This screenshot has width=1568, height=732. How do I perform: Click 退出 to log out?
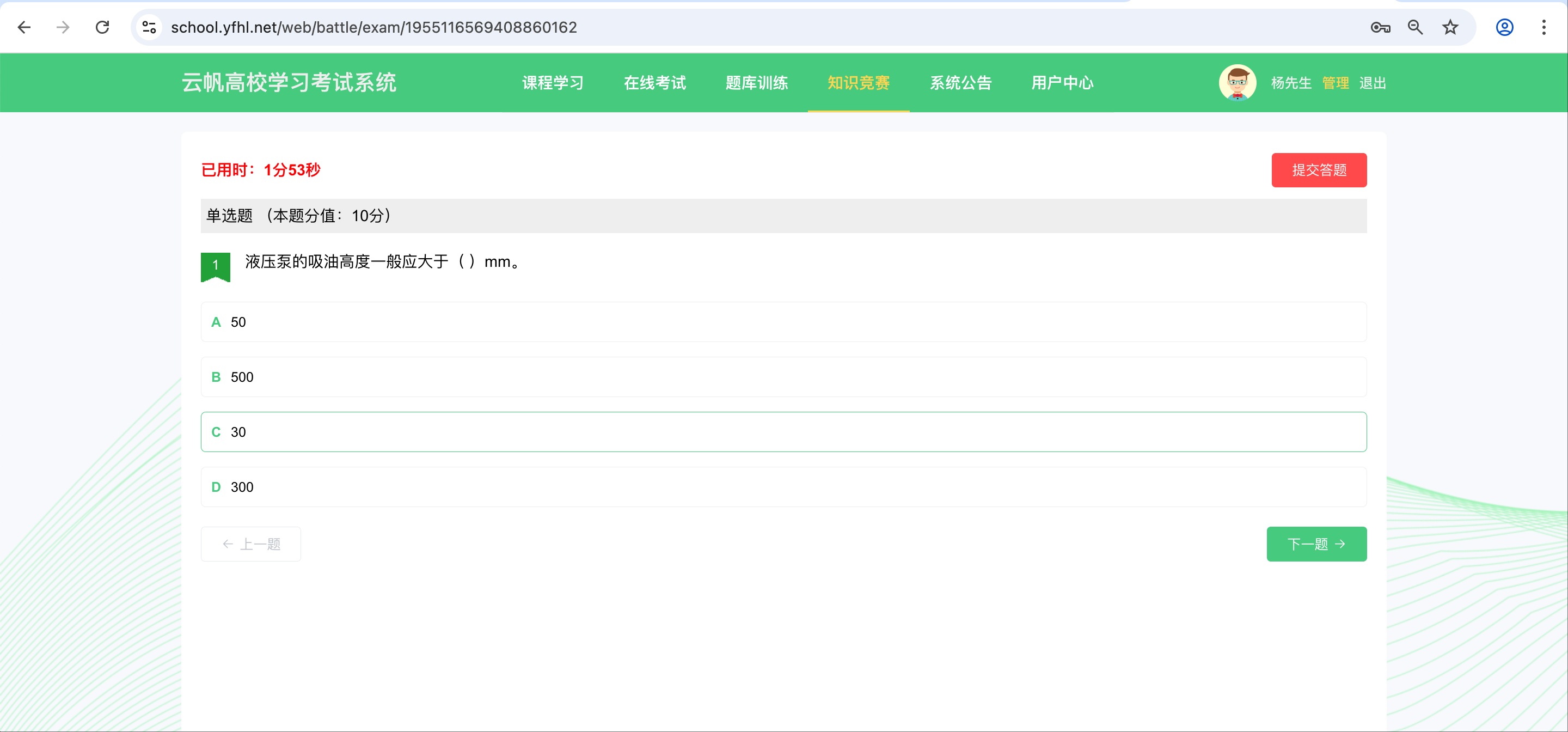(1373, 83)
